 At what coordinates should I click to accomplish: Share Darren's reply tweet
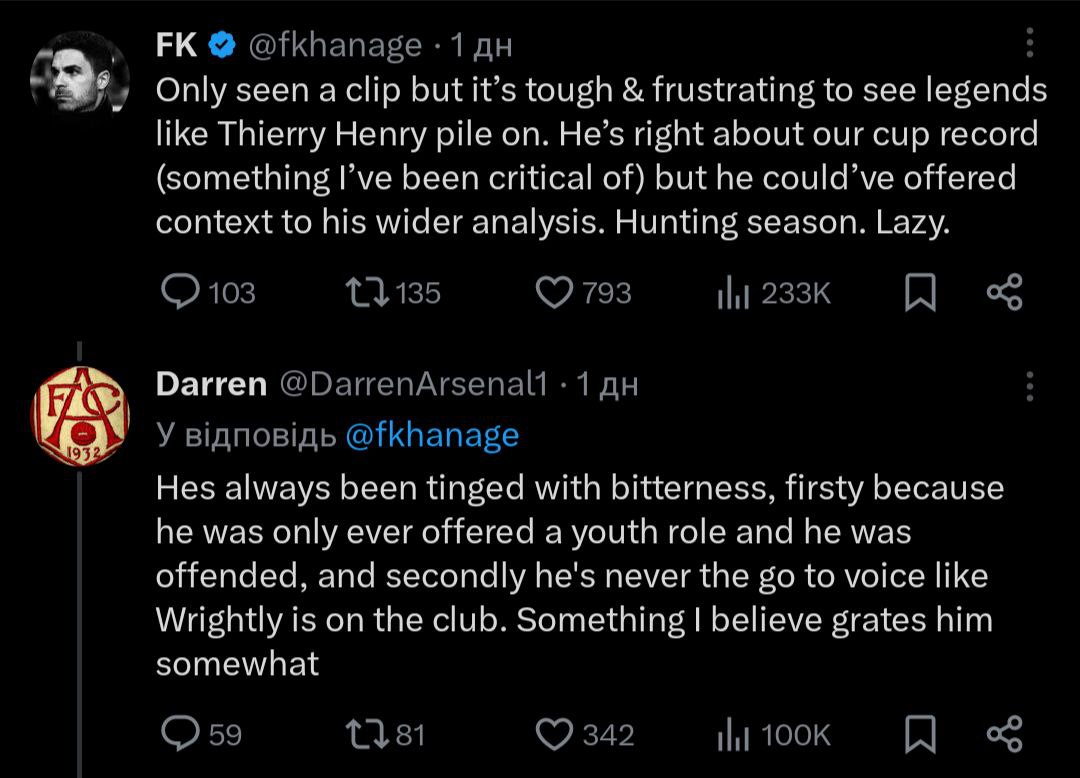[1004, 735]
